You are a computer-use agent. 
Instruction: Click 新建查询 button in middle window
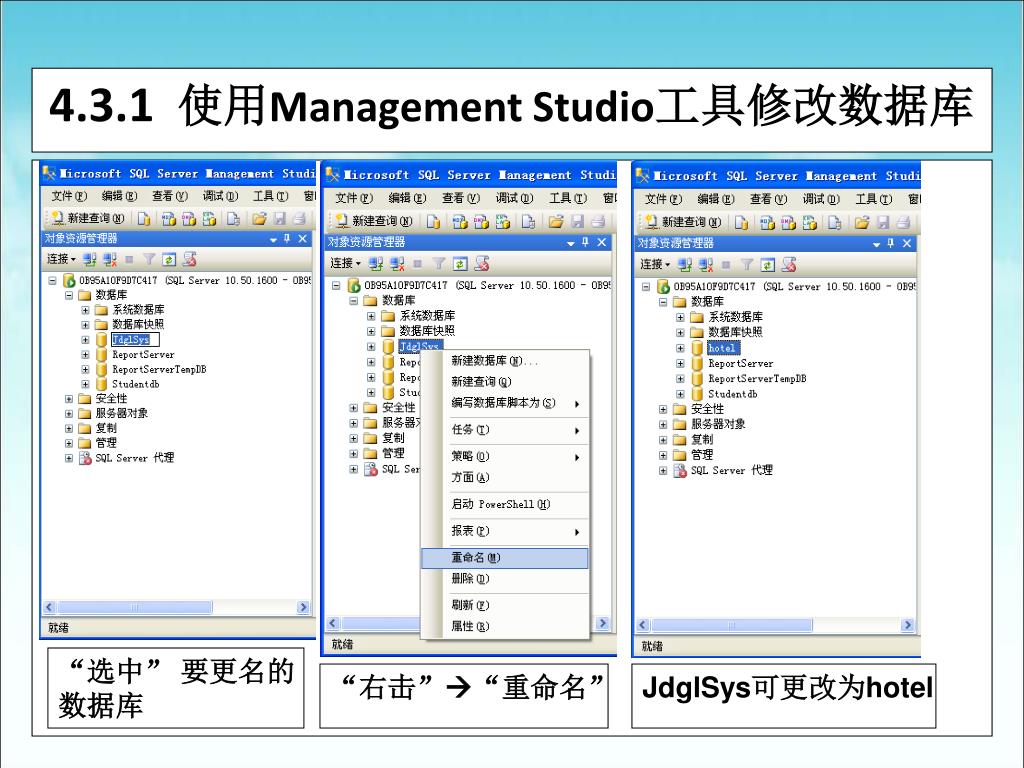374,221
